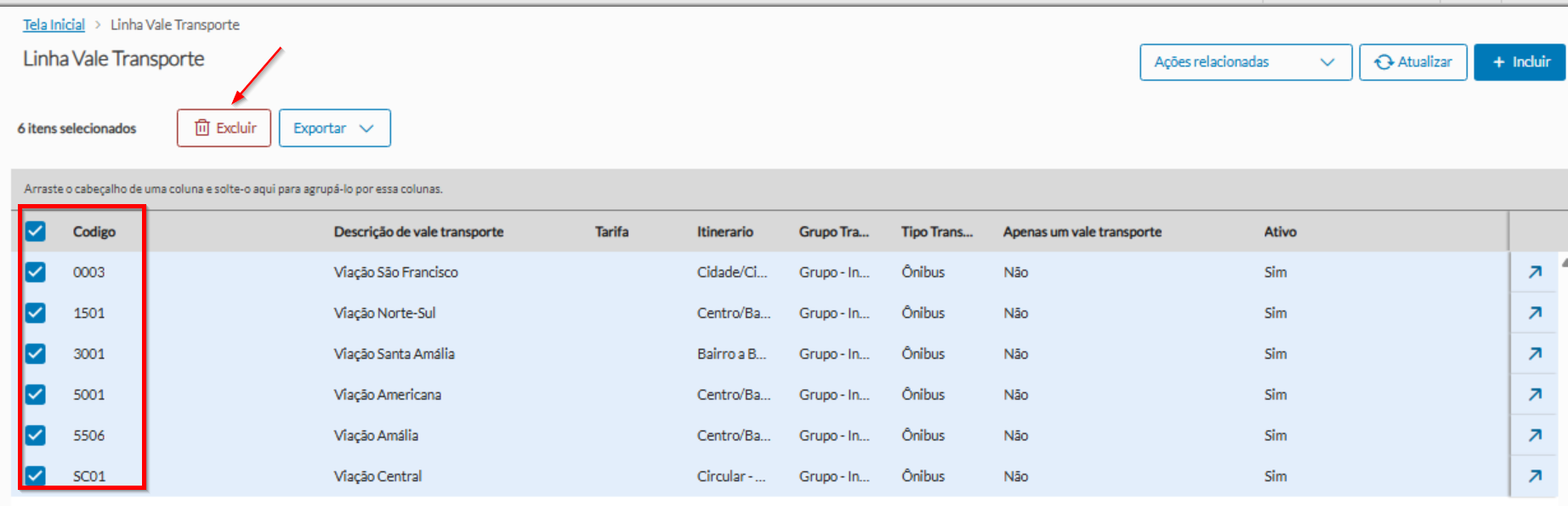
Task: Click the Incluir button
Action: (1520, 62)
